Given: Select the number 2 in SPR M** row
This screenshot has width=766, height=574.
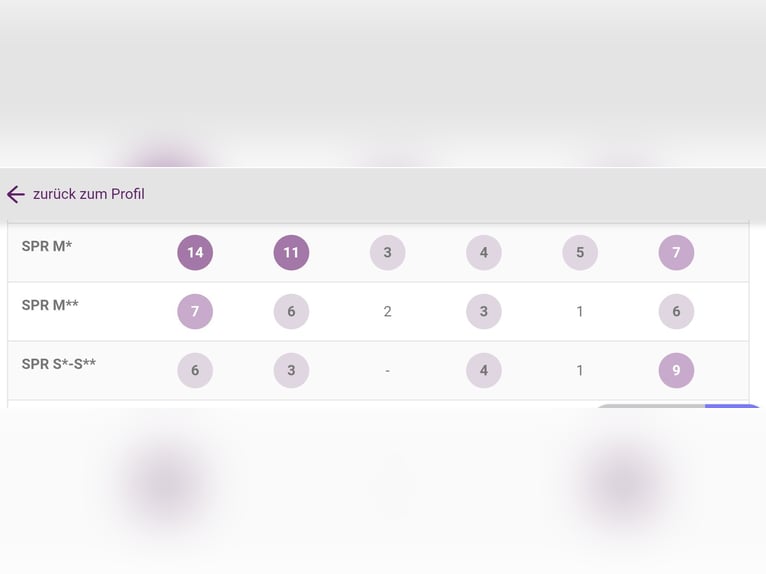Looking at the screenshot, I should (x=387, y=311).
